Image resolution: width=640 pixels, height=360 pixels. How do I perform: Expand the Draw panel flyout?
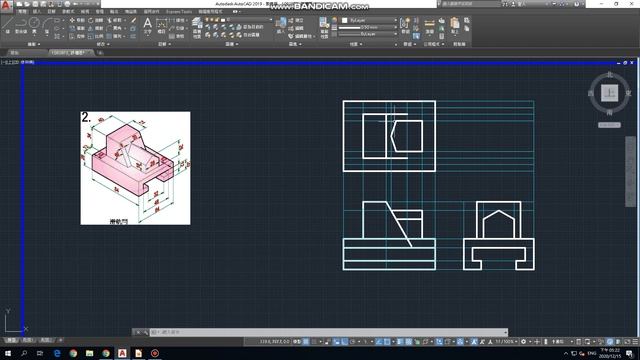34,44
